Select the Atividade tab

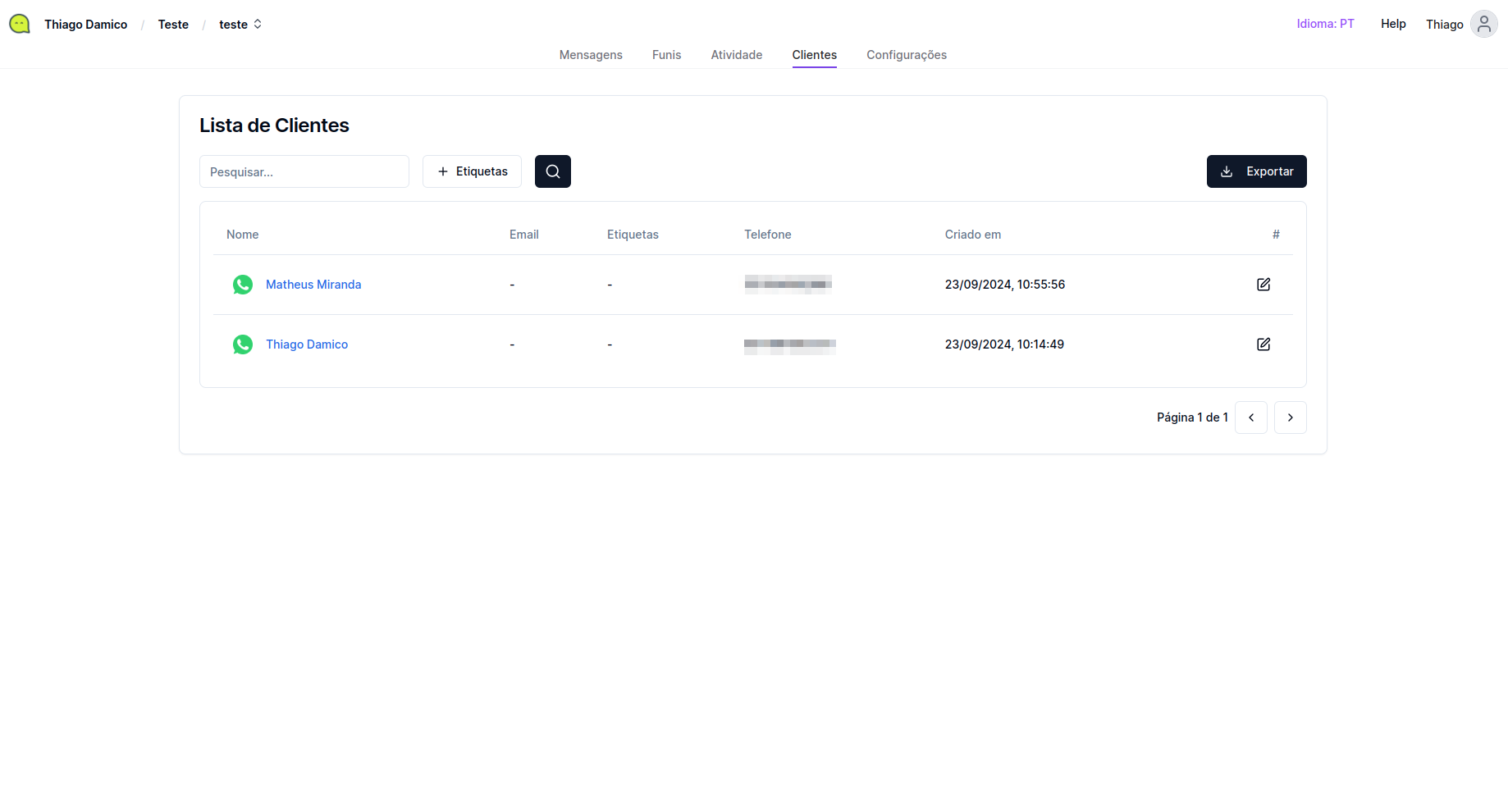[x=736, y=55]
